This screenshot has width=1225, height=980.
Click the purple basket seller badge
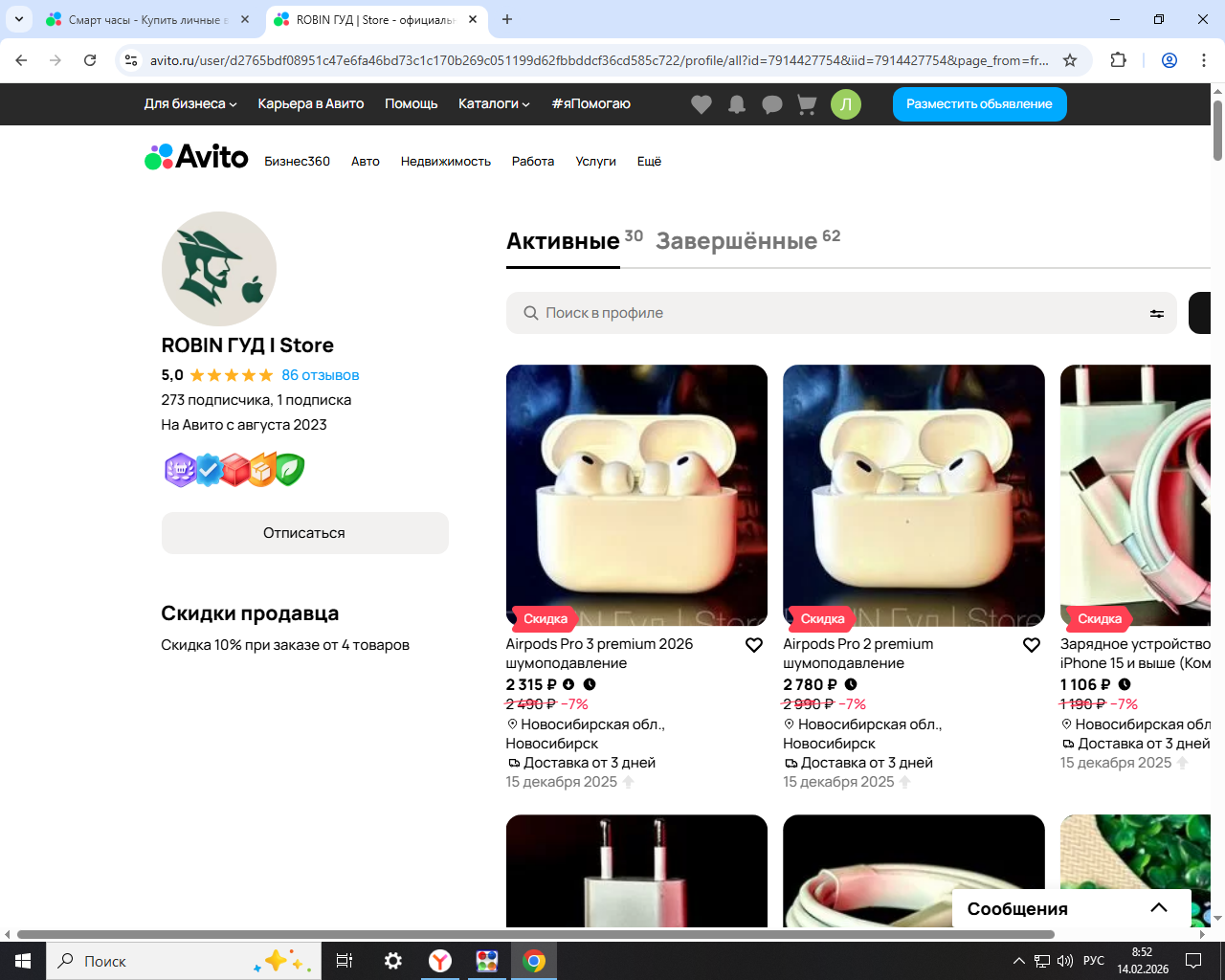pyautogui.click(x=180, y=470)
